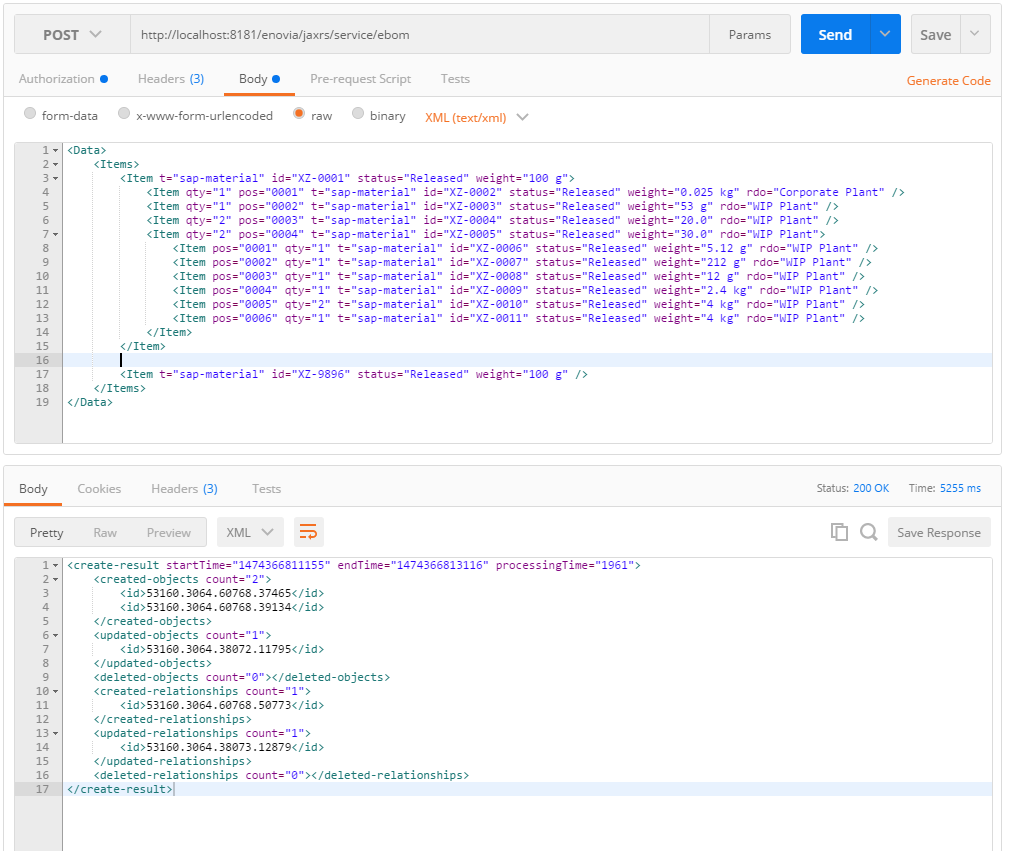Click the Send button

point(835,34)
